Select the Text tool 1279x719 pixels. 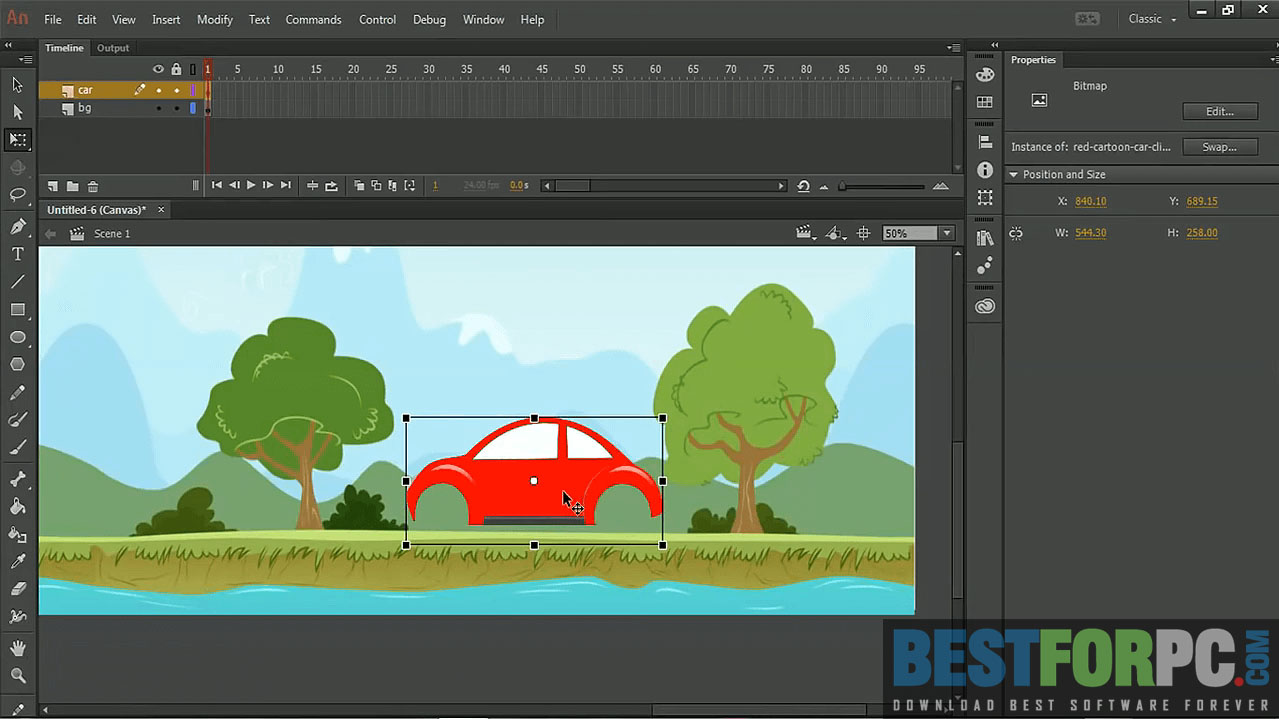[17, 254]
